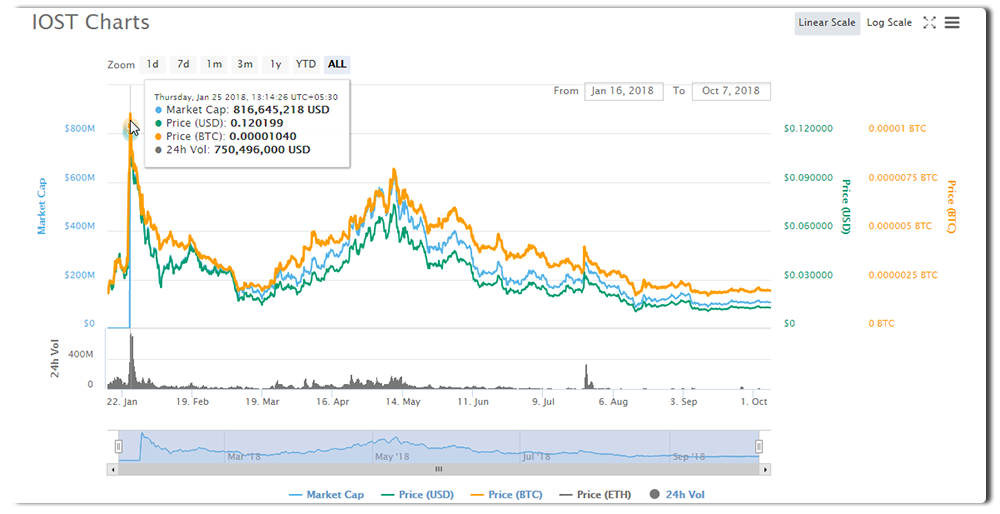Screen dimensions: 1000x514
Task: Click navigator scrollbar right arrow
Action: 765,469
